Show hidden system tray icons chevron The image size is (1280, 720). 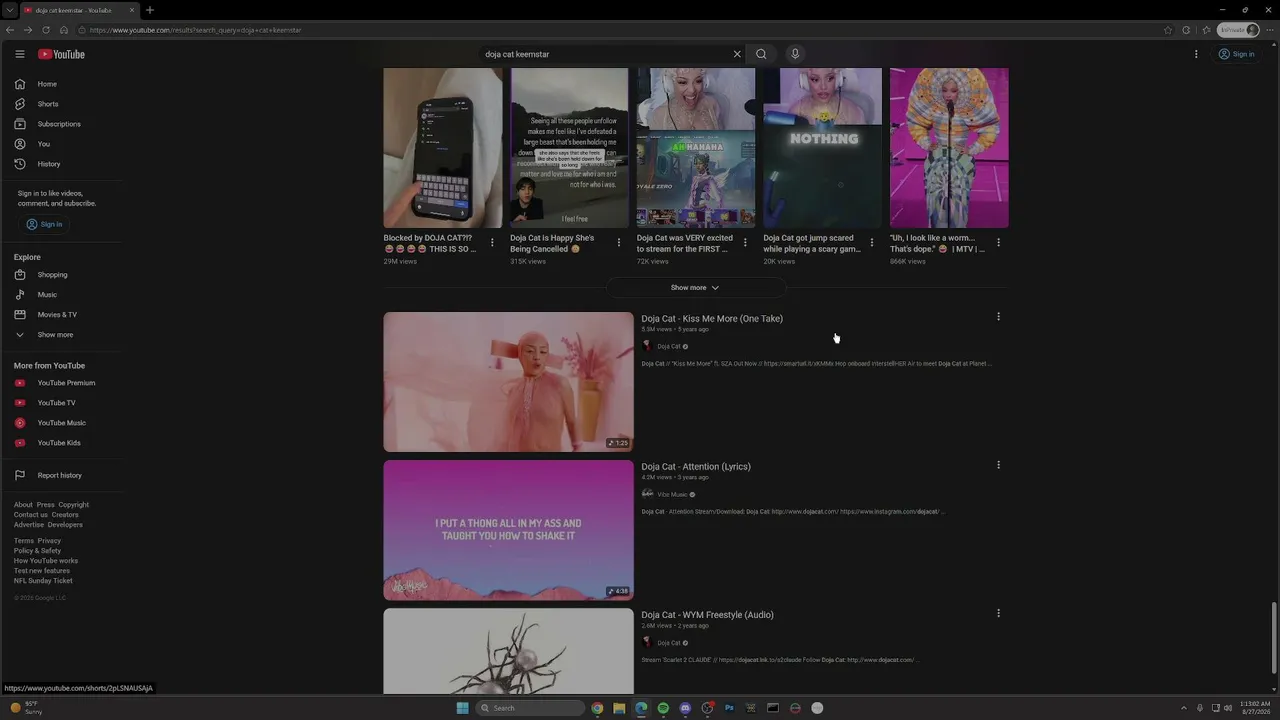pos(1184,708)
